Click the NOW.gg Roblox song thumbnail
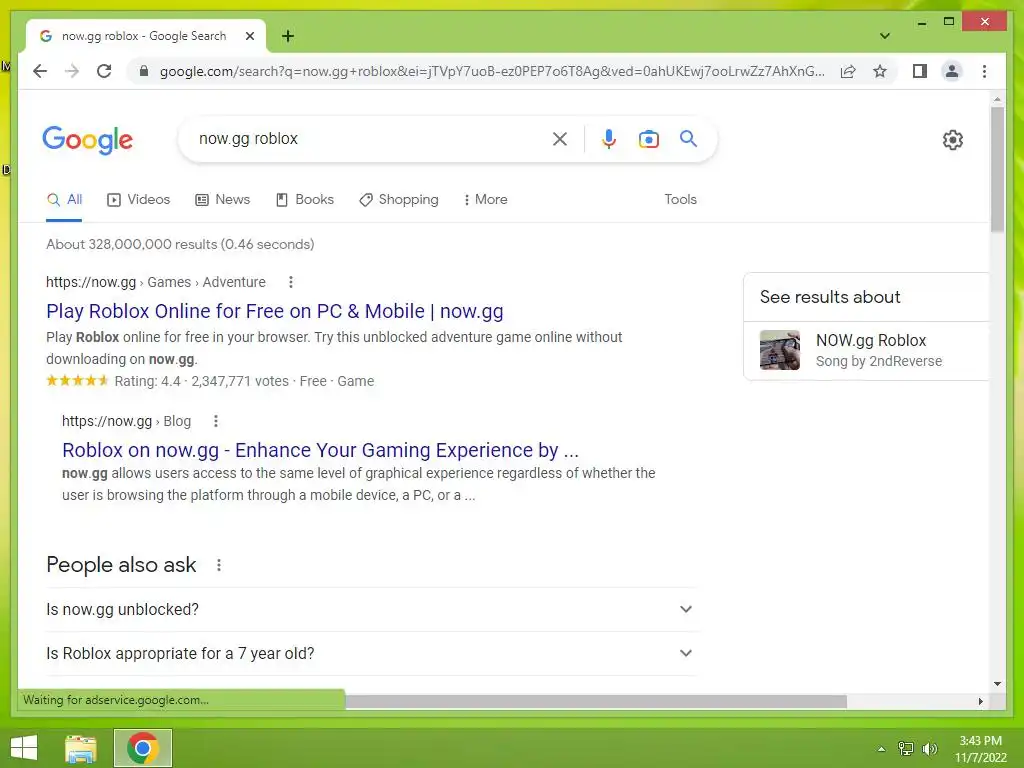The image size is (1024, 768). click(x=780, y=351)
